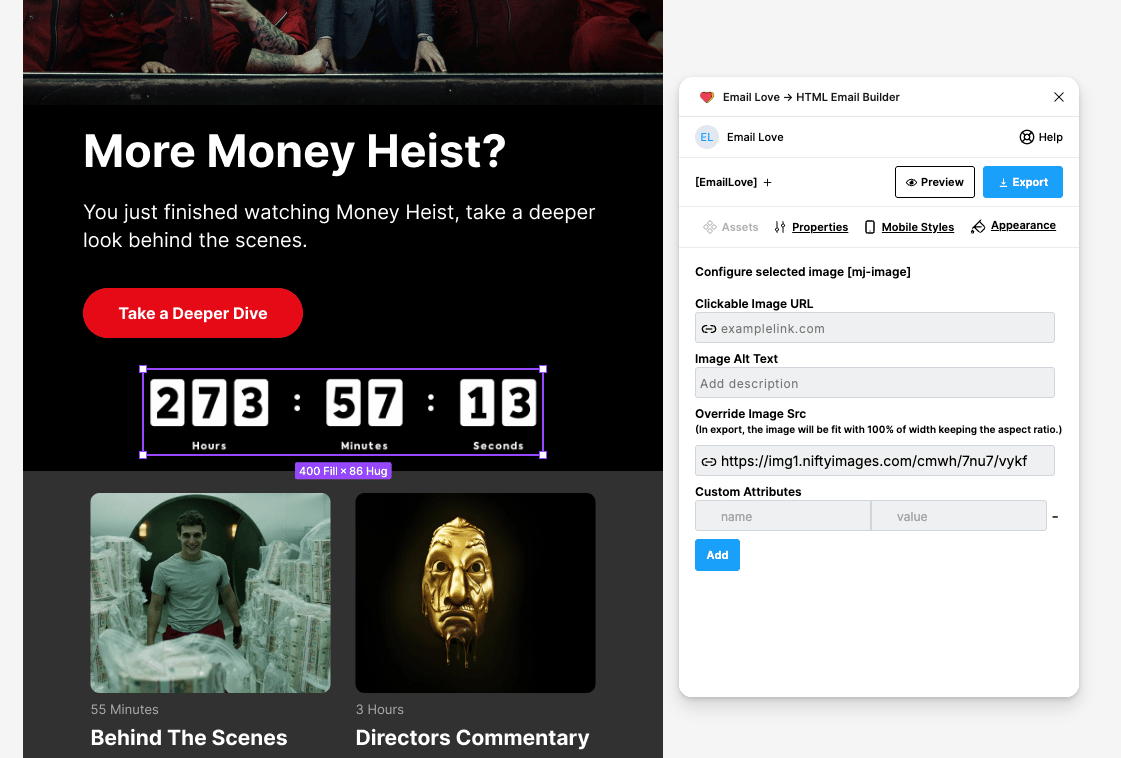Viewport: 1121px width, 758px height.
Task: Click the Email Love heart logo icon
Action: click(706, 97)
